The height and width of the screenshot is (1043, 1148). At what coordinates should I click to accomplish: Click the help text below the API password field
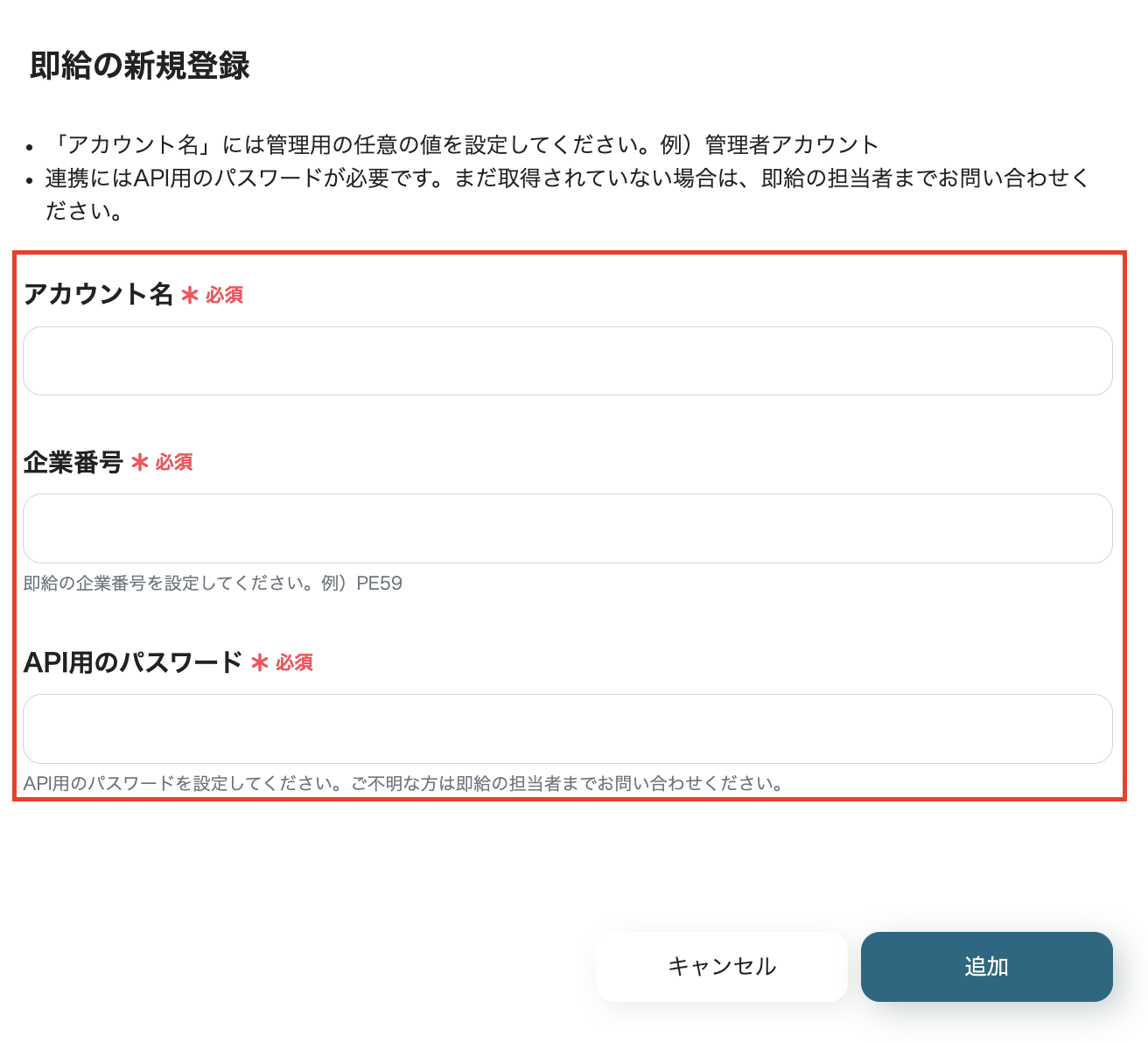pos(402,783)
